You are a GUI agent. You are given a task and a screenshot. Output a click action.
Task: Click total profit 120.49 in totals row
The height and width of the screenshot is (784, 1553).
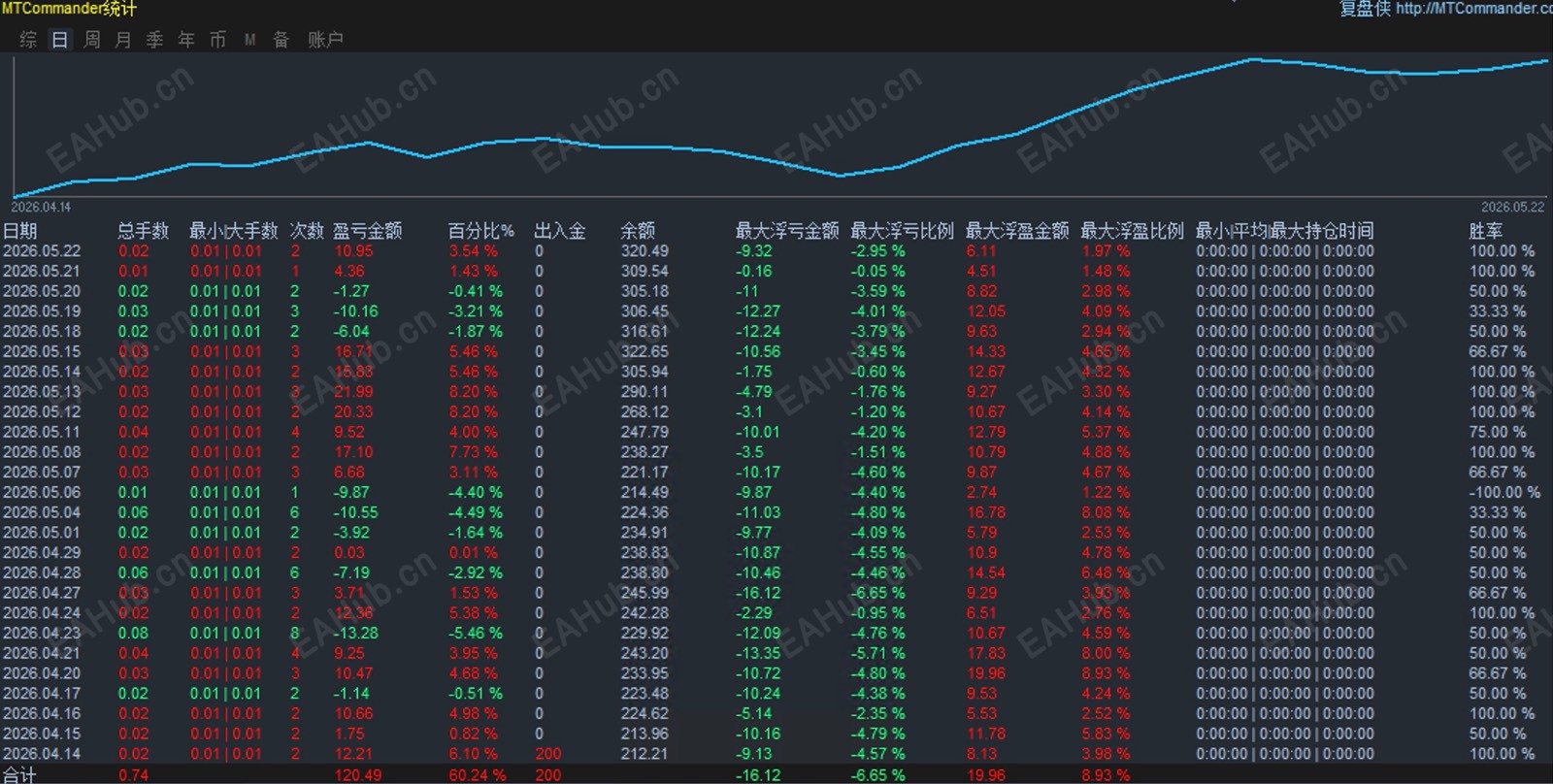point(358,775)
